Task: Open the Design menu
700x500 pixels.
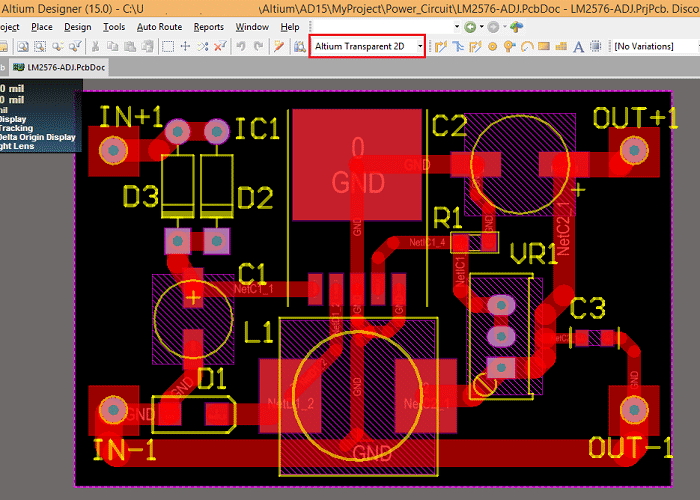Action: 77,27
